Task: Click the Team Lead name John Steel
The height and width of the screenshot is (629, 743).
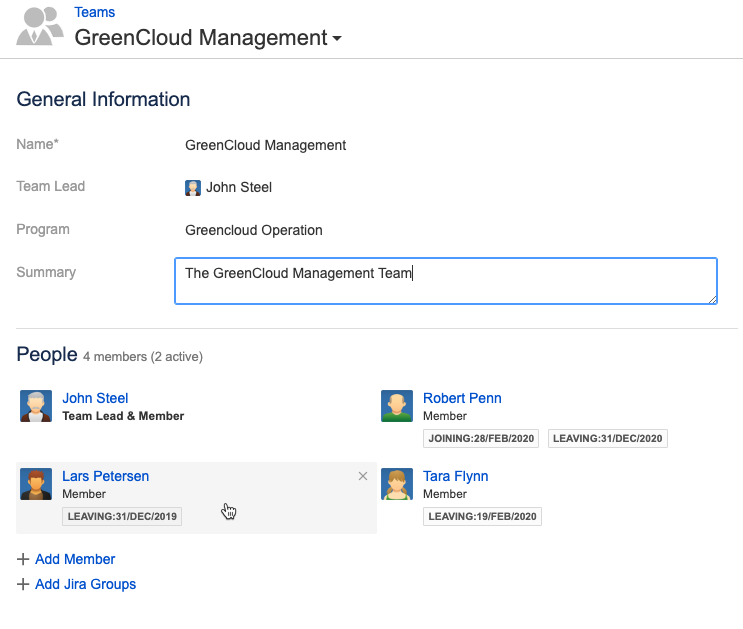Action: click(x=239, y=187)
